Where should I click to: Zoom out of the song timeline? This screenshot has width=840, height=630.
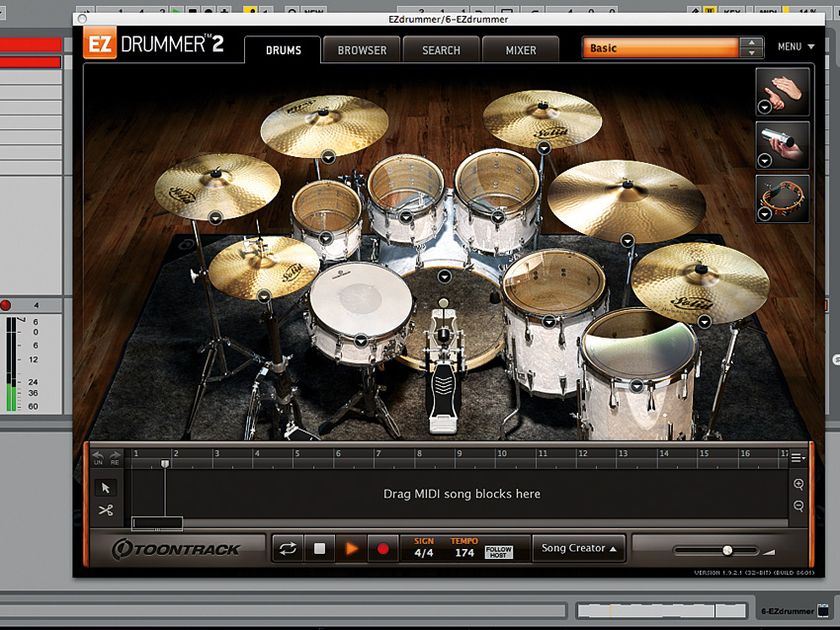tap(800, 507)
